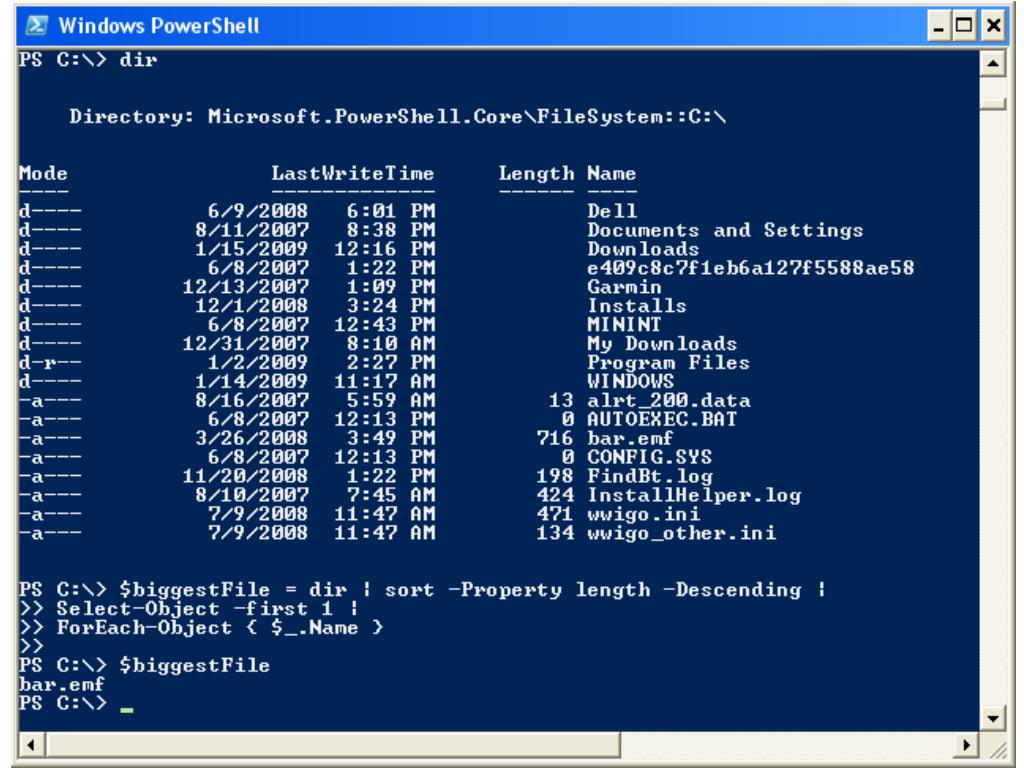Click the 'd-r--' mode of Program Files

click(50, 362)
